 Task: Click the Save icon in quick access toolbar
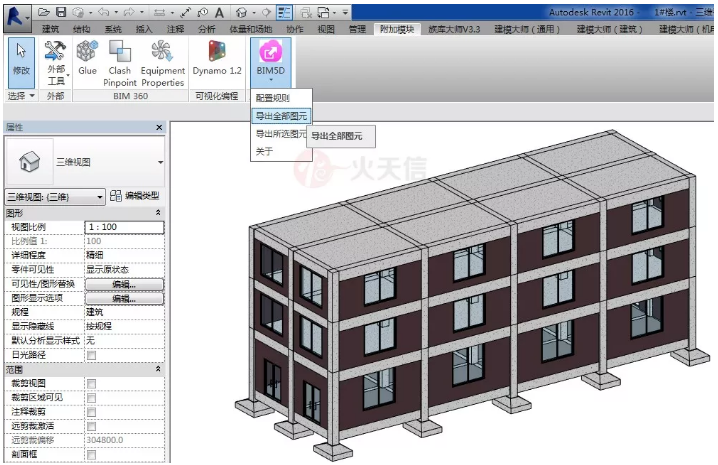tap(61, 11)
